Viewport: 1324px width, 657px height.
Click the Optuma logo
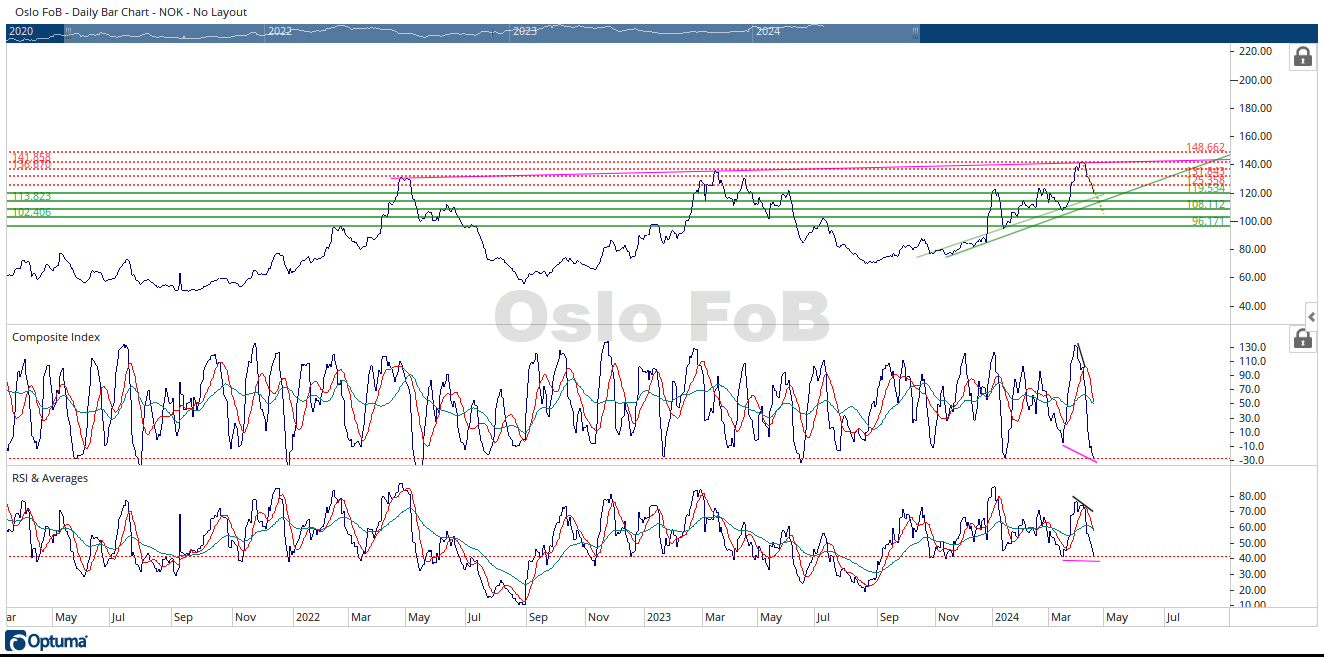coord(46,641)
